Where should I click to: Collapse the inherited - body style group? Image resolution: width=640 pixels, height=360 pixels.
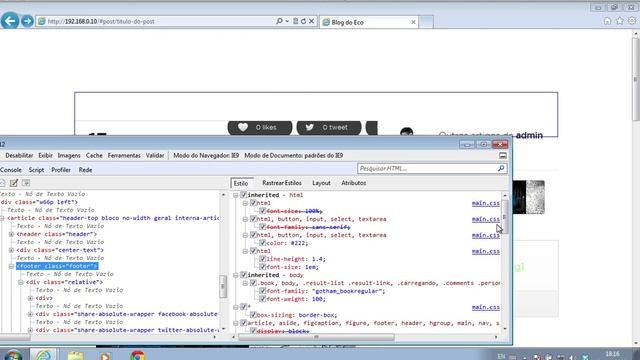pos(236,275)
